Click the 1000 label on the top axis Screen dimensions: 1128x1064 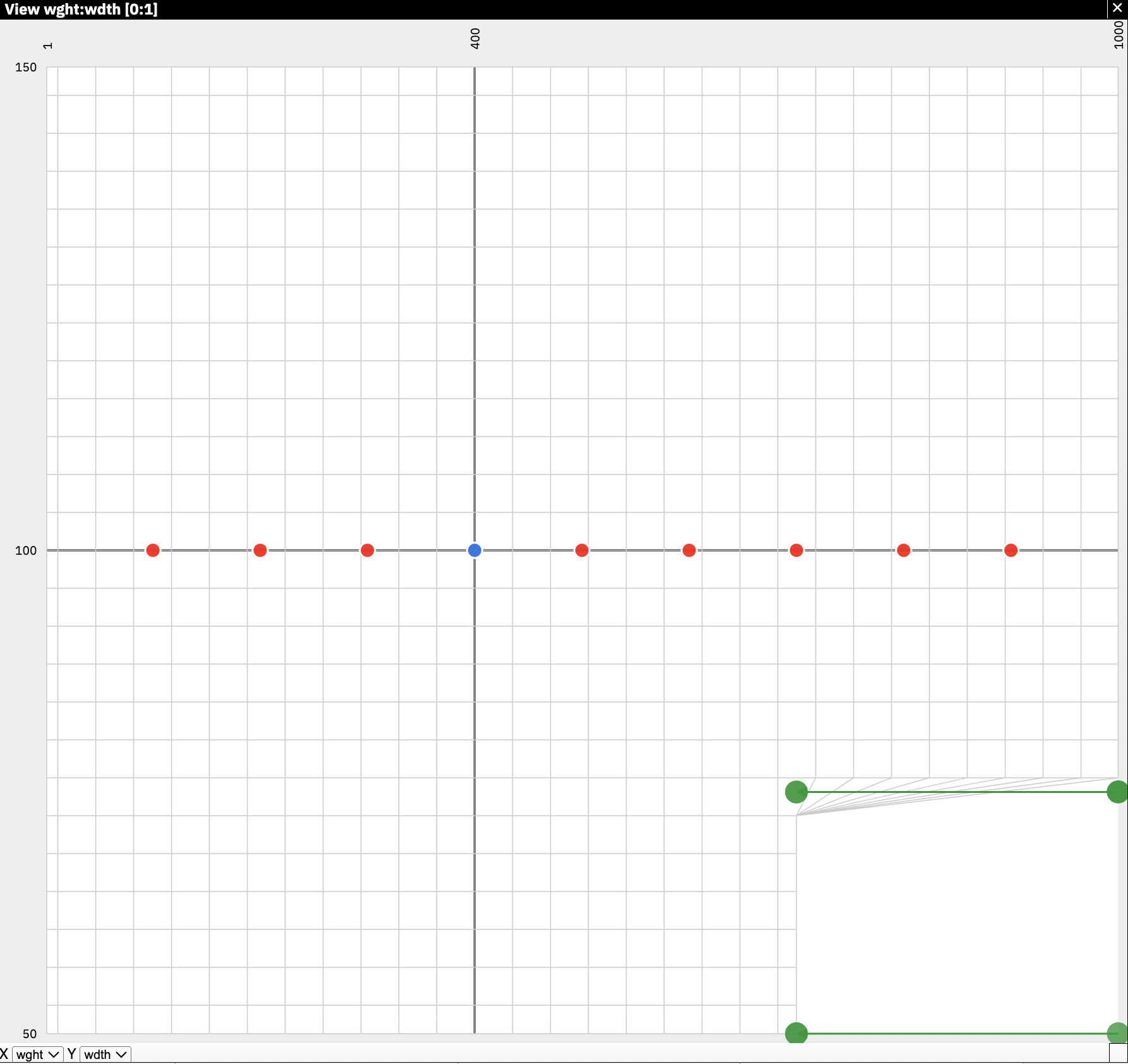[1119, 35]
